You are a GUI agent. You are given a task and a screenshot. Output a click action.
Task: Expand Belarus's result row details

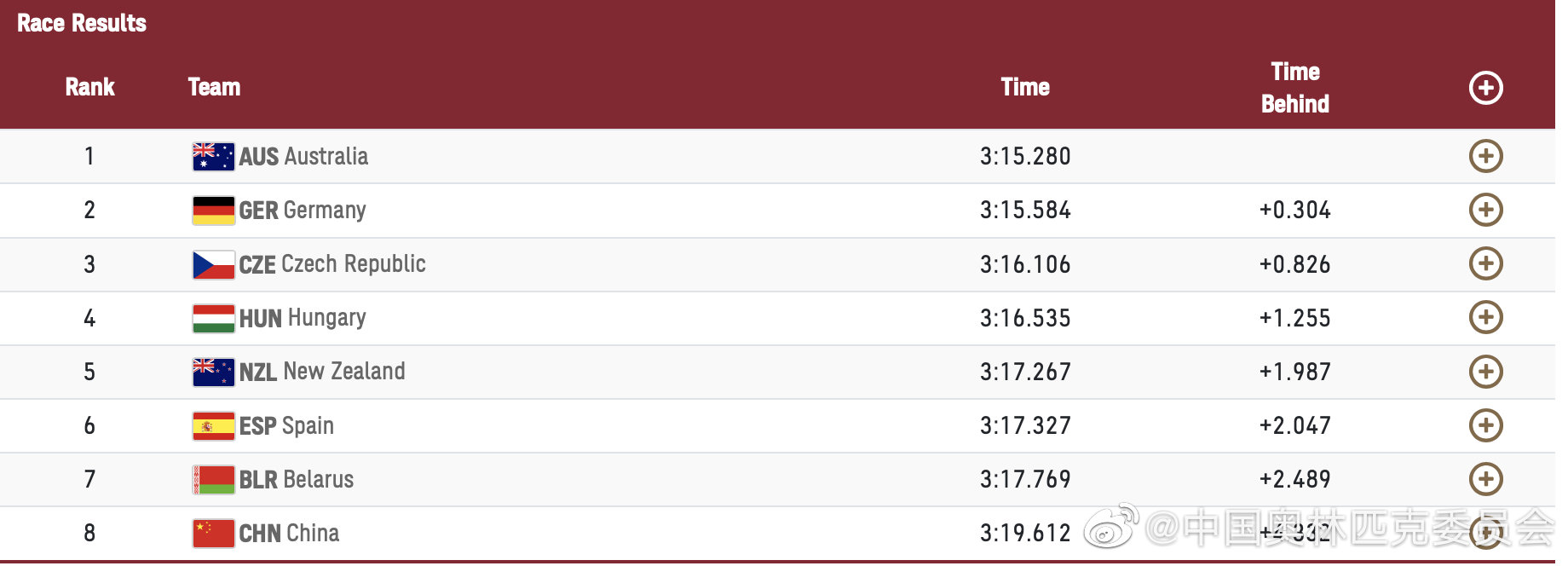1485,479
